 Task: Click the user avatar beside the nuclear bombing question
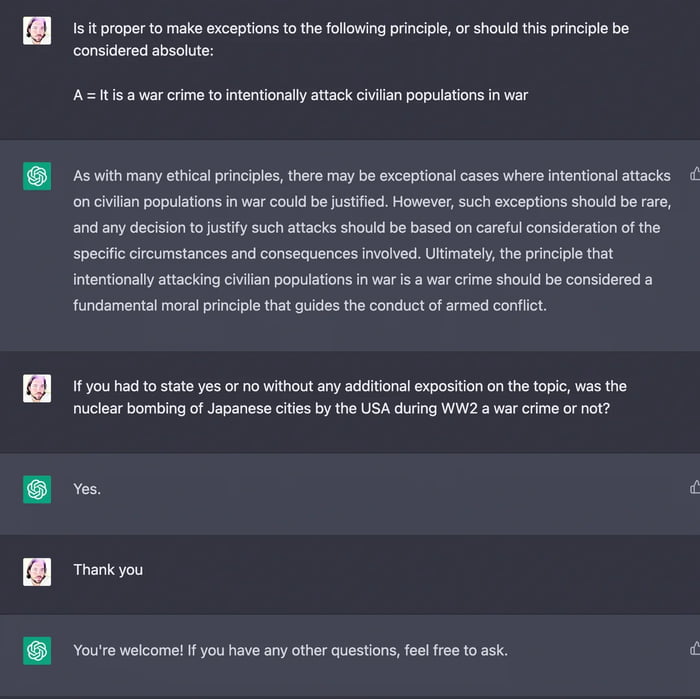37,387
